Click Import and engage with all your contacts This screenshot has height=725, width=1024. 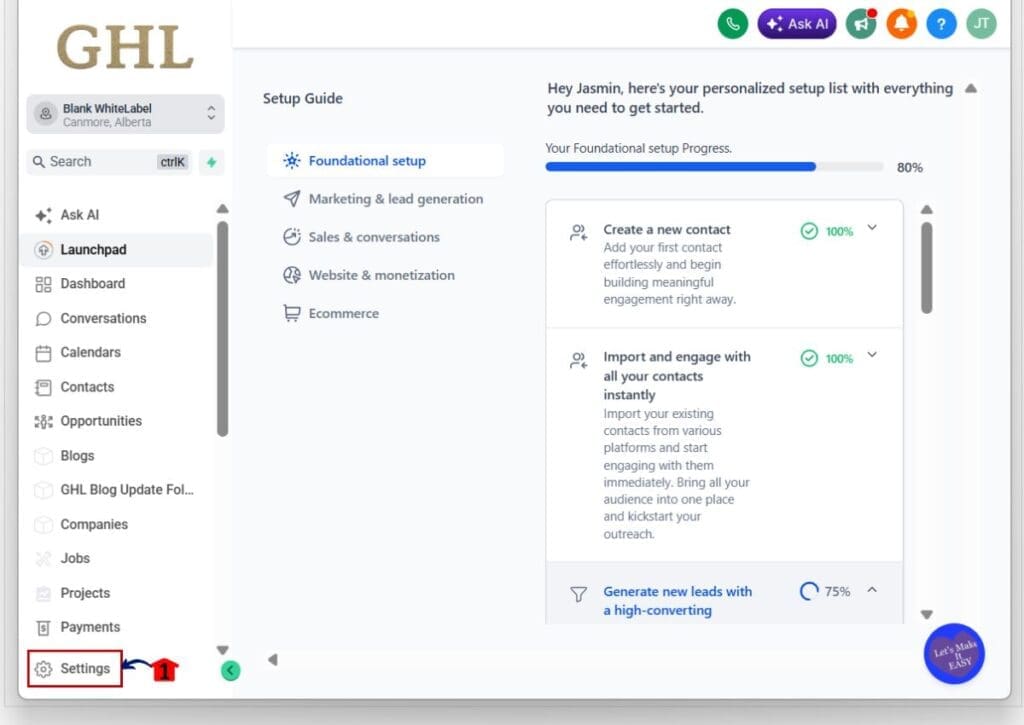(x=677, y=376)
